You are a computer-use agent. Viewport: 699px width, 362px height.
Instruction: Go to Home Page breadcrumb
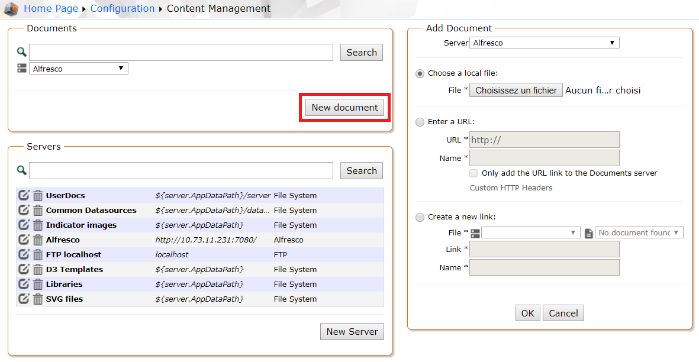click(x=51, y=8)
